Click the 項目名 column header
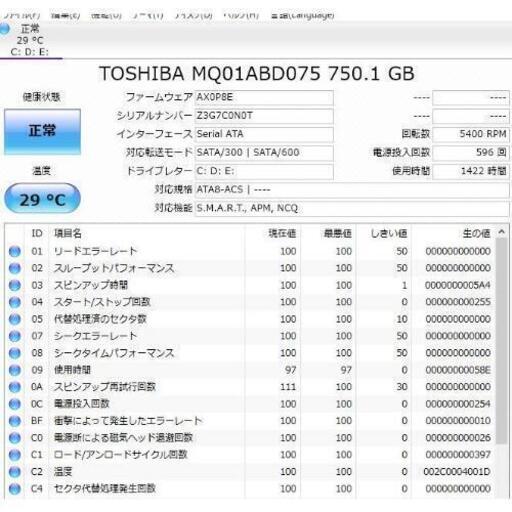The width and height of the screenshot is (512, 512). [x=68, y=233]
